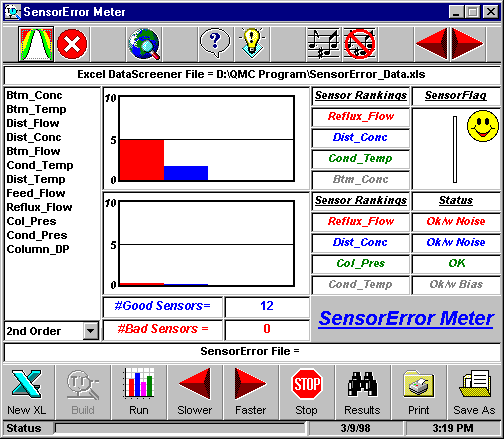Click the SensorFlag vertical slider bar
This screenshot has width=504, height=439.
pyautogui.click(x=455, y=149)
